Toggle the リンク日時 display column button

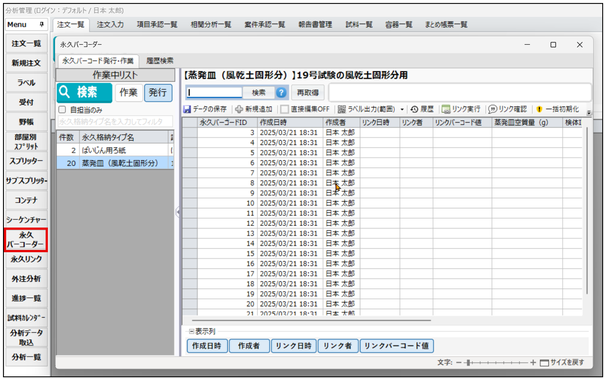(x=294, y=346)
